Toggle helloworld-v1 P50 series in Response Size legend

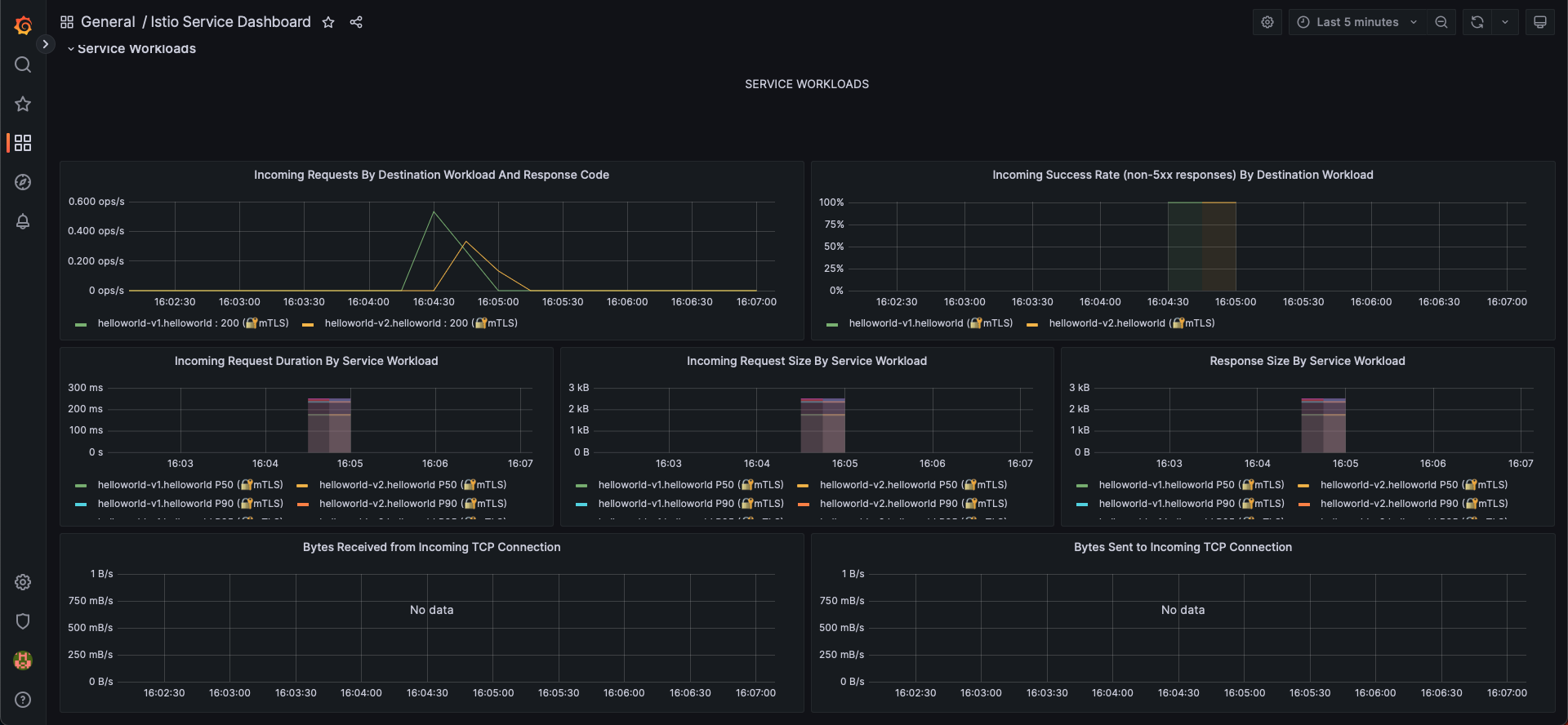(x=1192, y=485)
